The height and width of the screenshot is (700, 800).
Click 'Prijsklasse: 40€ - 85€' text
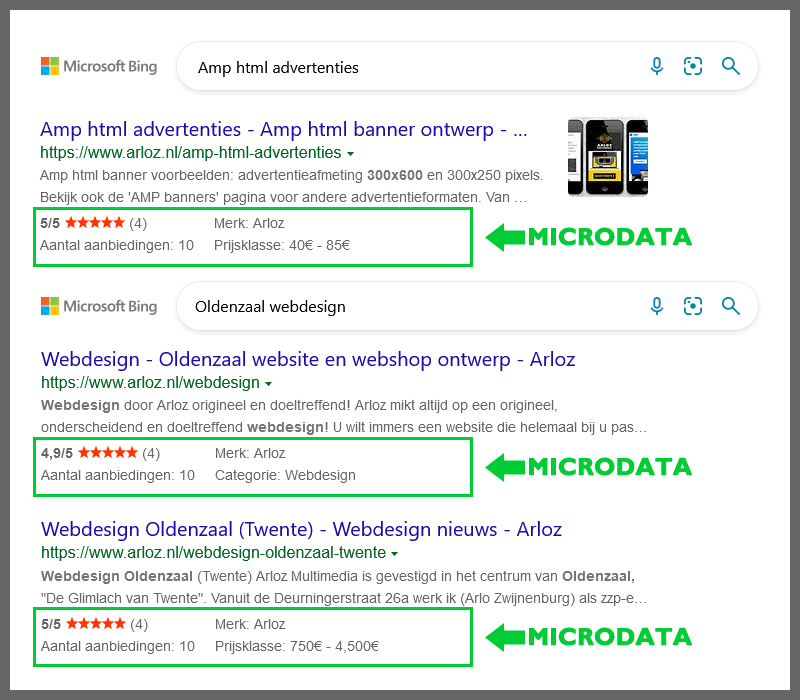coord(282,245)
